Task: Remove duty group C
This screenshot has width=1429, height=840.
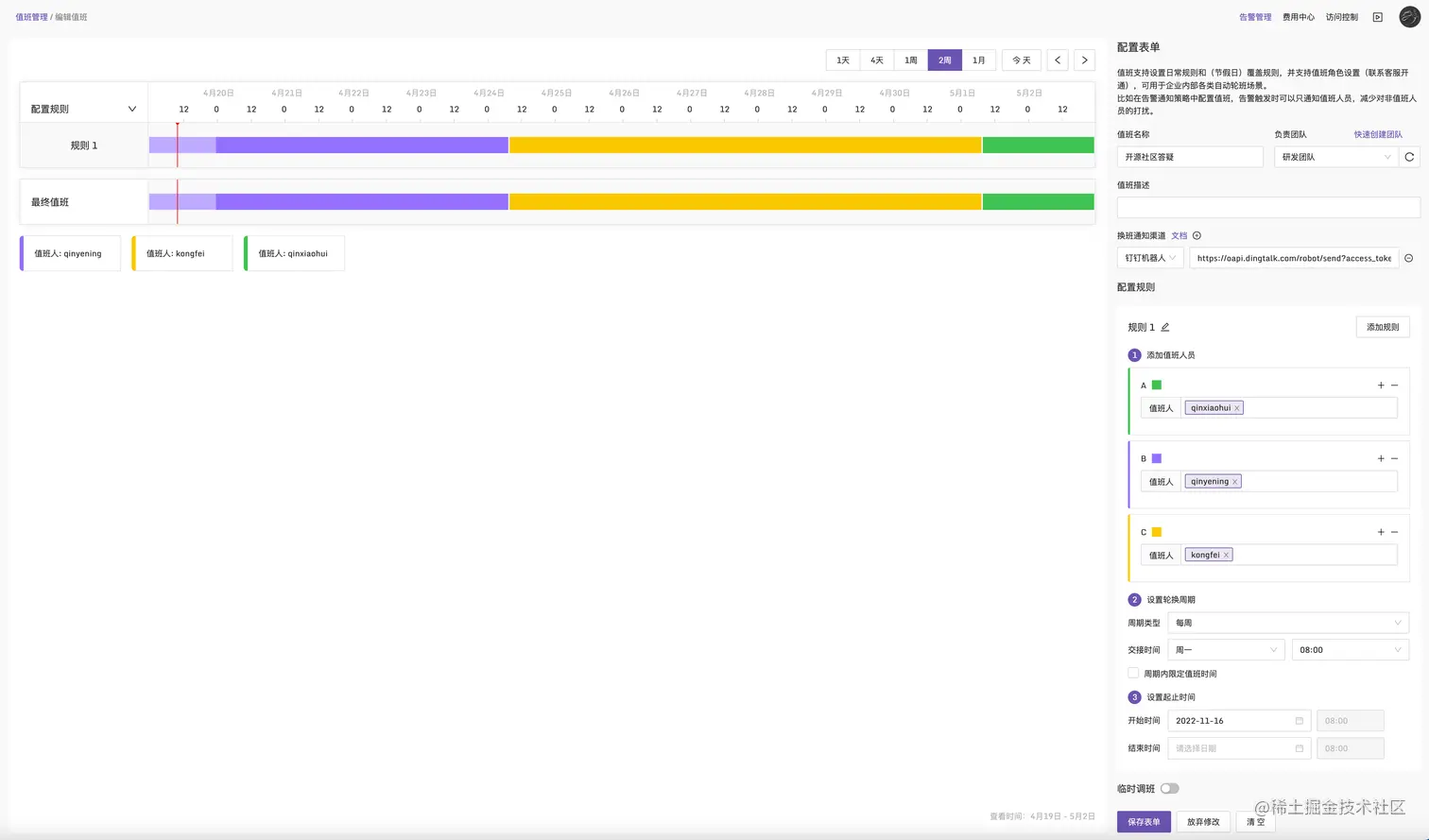Action: coord(1395,532)
